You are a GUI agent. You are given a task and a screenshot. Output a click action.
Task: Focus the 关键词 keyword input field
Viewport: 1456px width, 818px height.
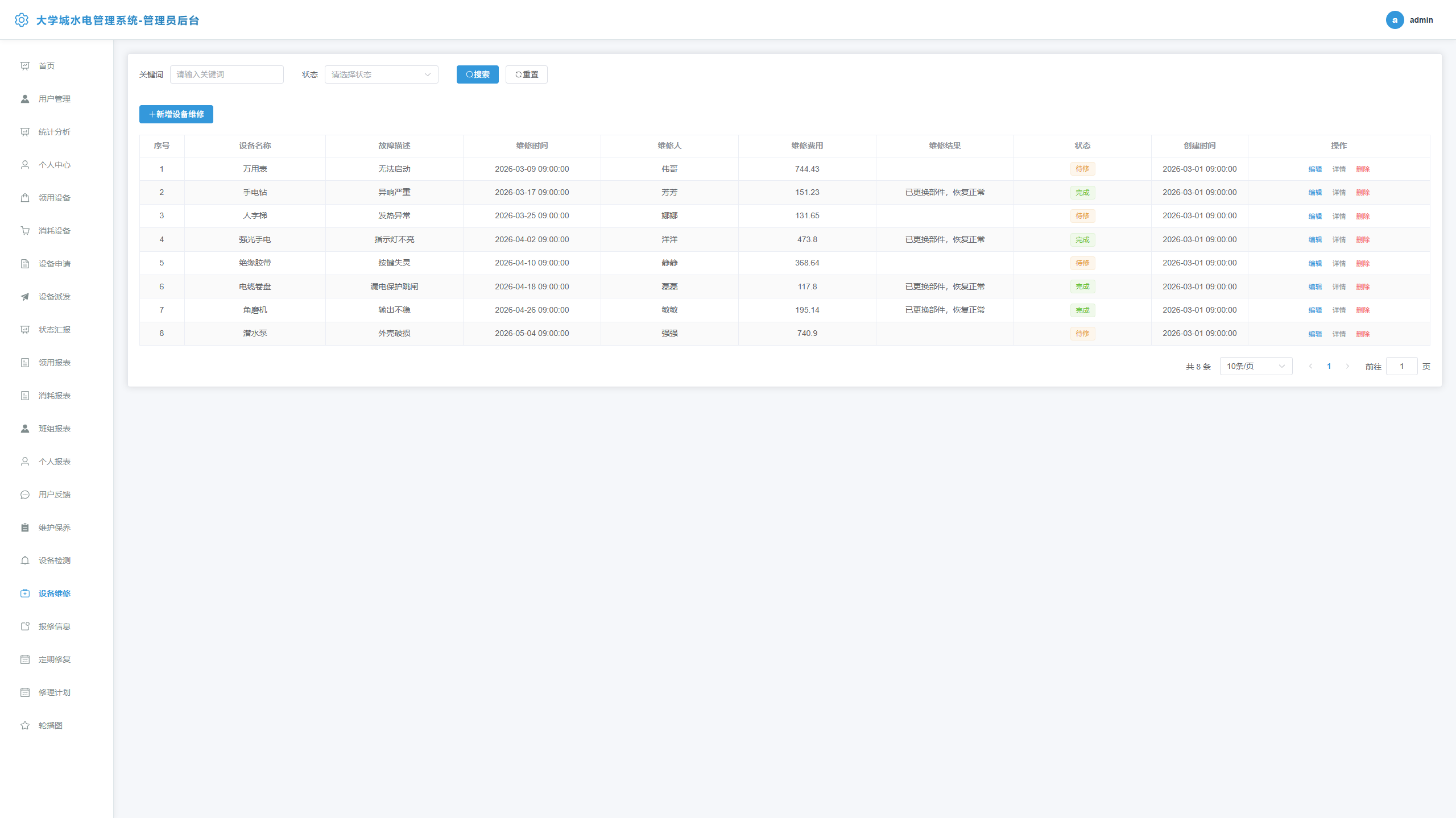coord(226,74)
